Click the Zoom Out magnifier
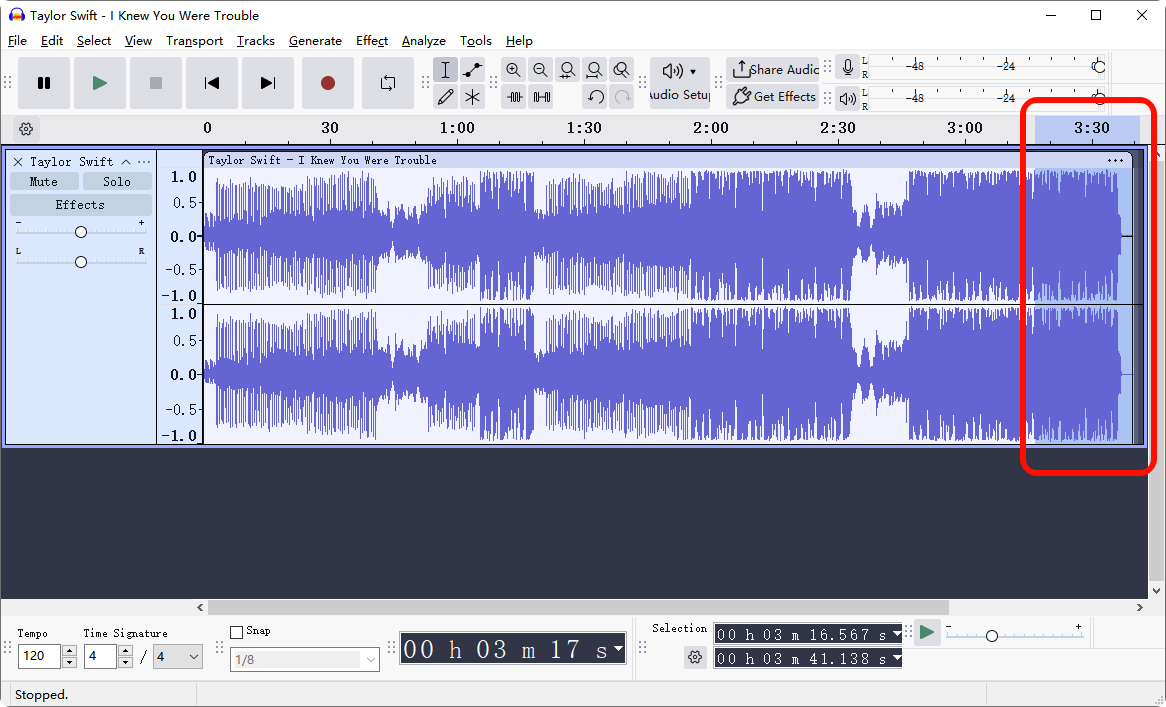Screen dimensions: 1166x707 [541, 70]
